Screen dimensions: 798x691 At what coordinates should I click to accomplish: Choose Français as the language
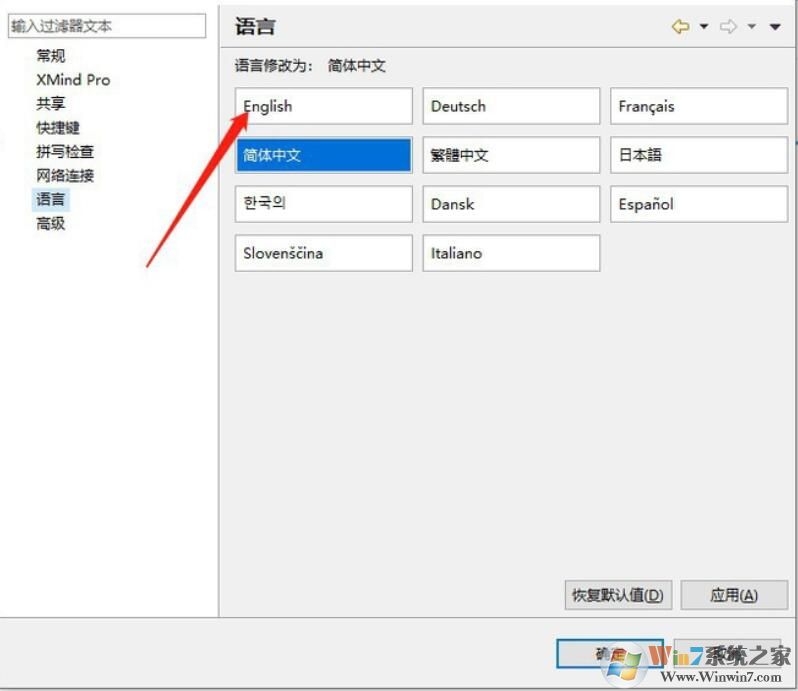coord(699,106)
